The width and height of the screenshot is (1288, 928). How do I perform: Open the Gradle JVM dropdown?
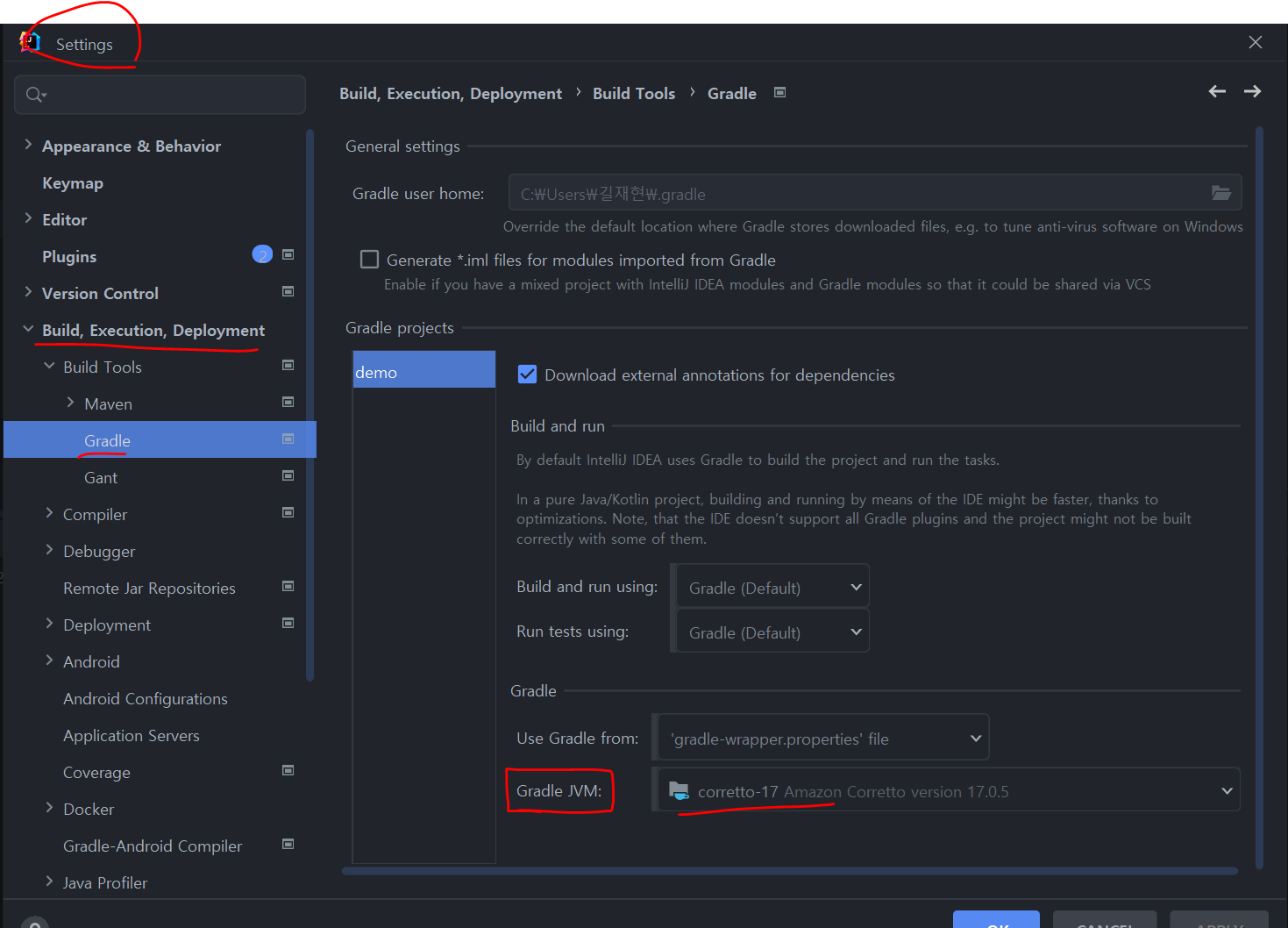pos(949,790)
